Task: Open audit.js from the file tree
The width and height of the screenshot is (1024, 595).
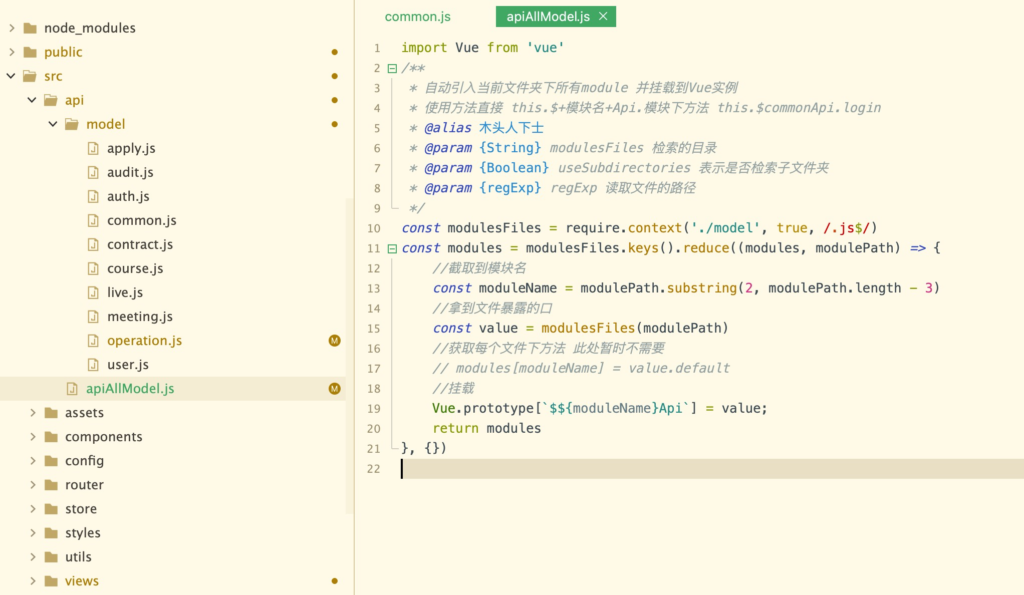Action: point(130,172)
